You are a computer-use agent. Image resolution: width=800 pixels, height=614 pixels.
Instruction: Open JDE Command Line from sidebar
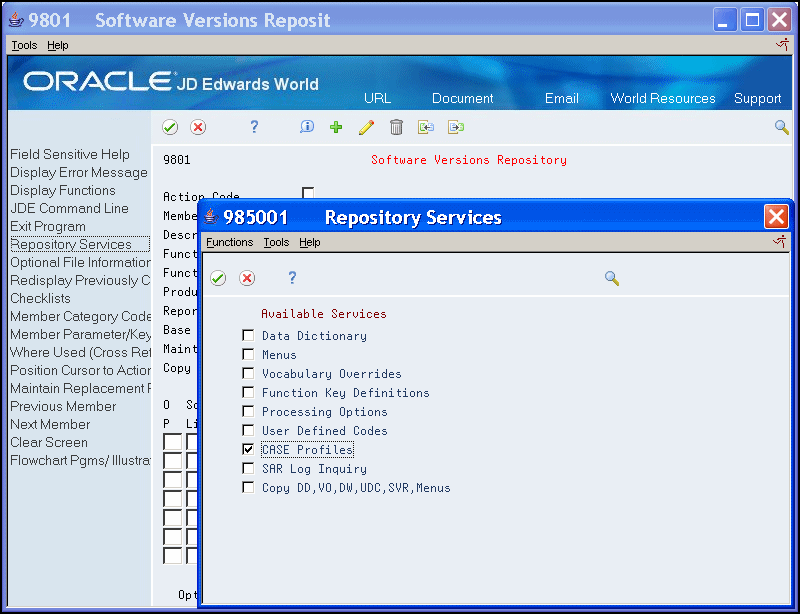click(x=69, y=208)
